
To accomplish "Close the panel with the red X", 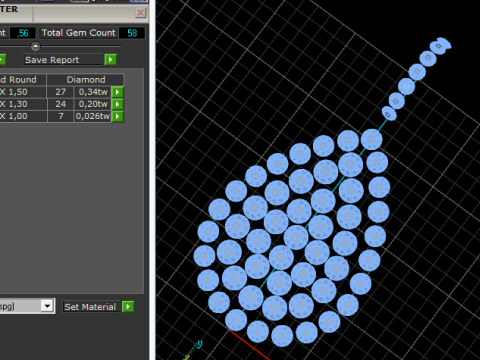I will point(141,13).
